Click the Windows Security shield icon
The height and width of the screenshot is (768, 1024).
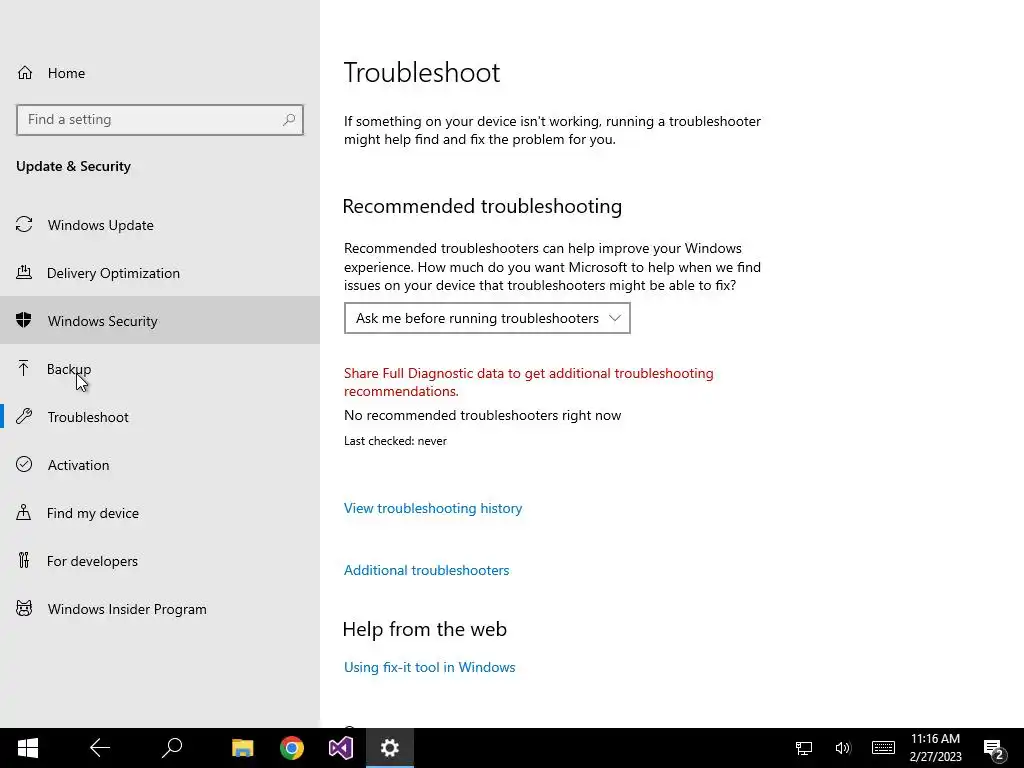tap(24, 320)
